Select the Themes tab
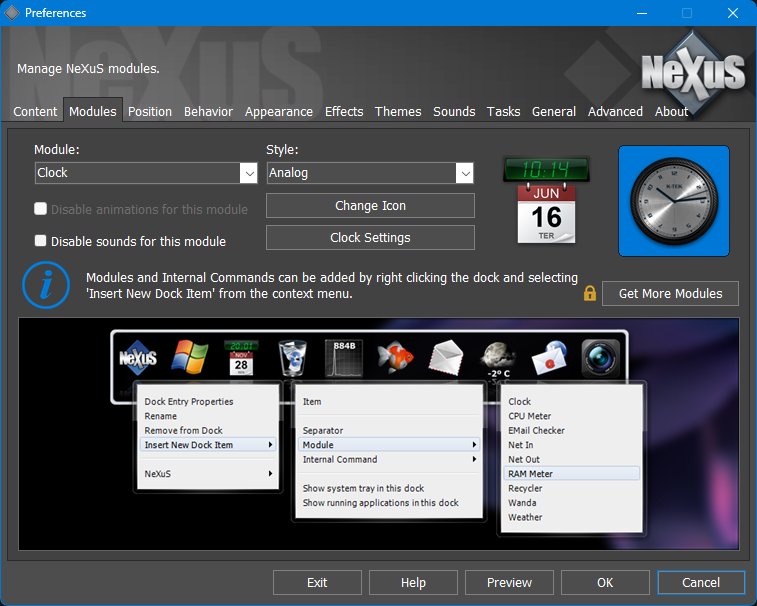Image resolution: width=757 pixels, height=606 pixels. pyautogui.click(x=398, y=112)
